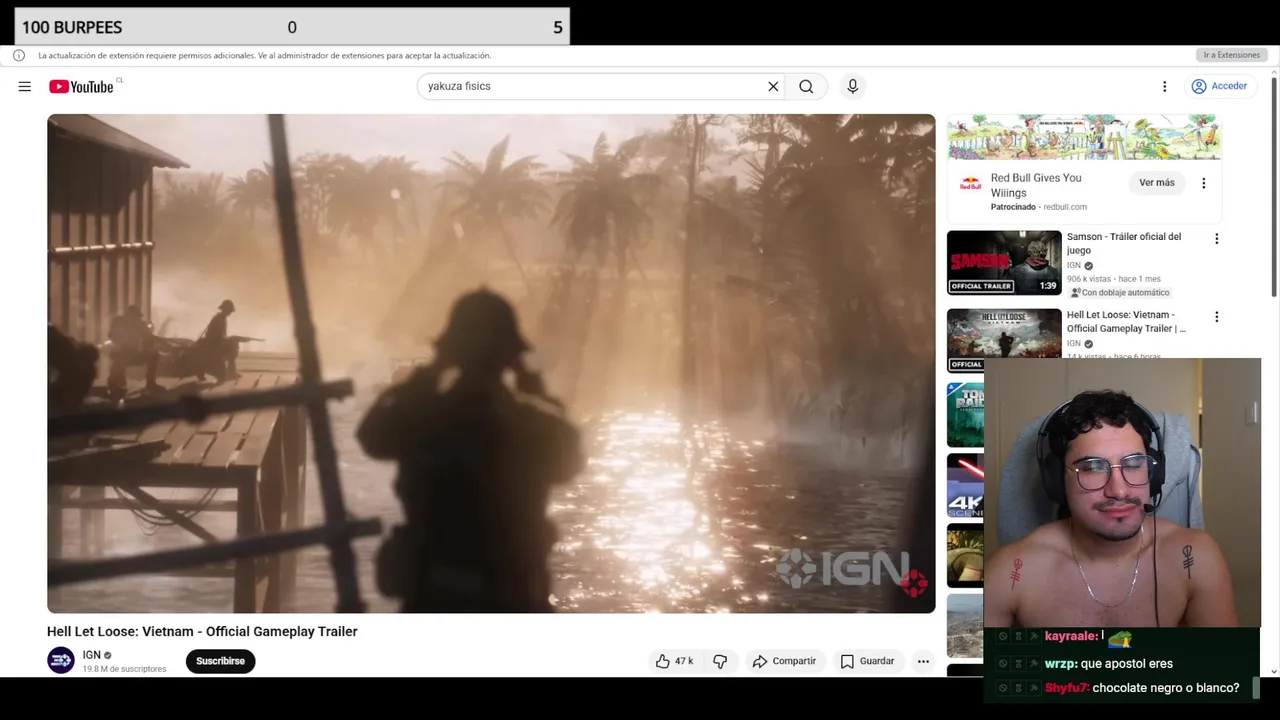Click the Red Bull advertiser logo

pyautogui.click(x=971, y=183)
